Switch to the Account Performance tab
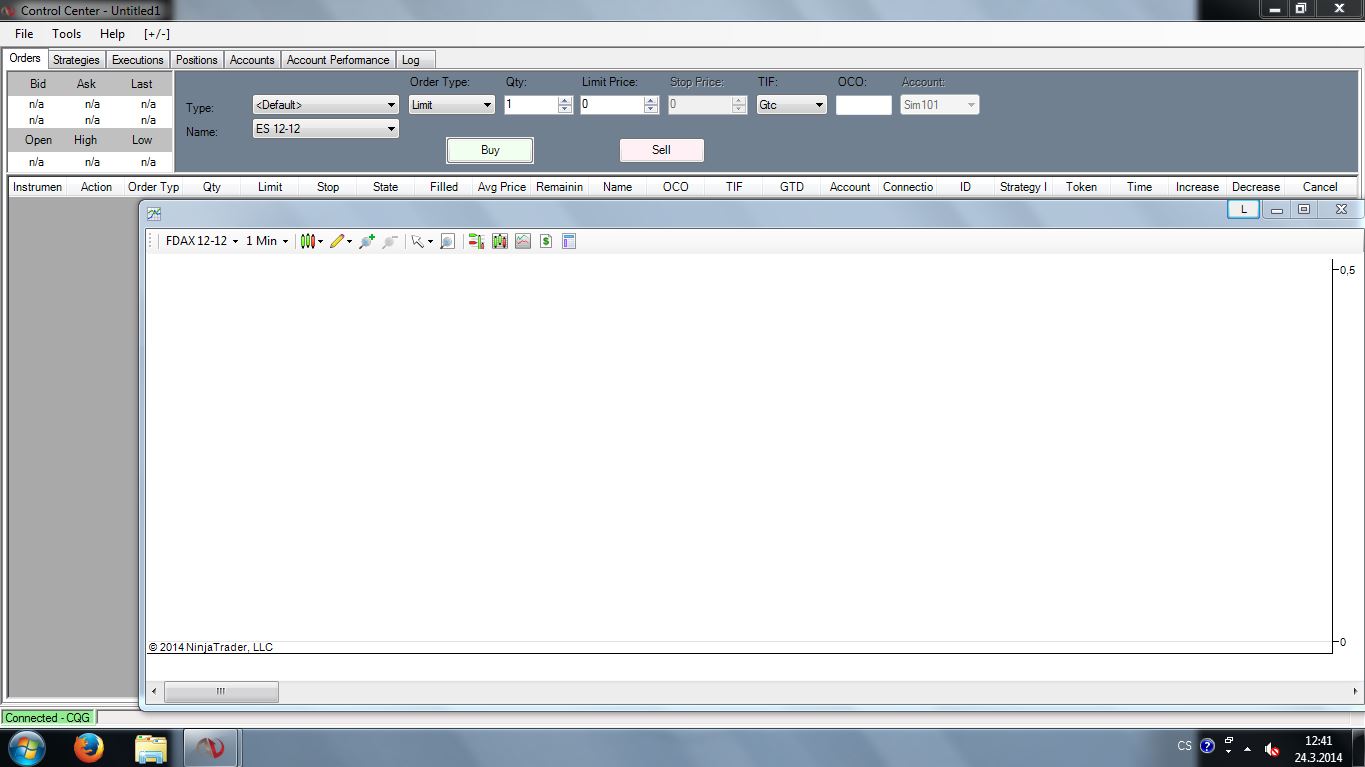The image size is (1365, 767). [338, 60]
